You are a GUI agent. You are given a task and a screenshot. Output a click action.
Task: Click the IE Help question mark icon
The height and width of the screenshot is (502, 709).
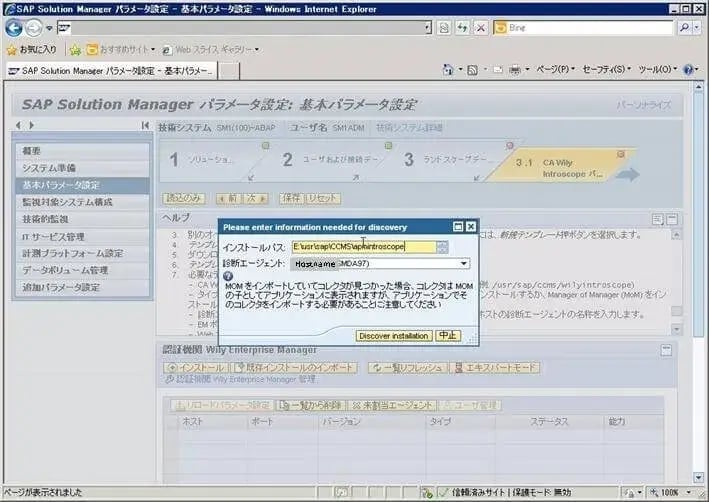688,70
